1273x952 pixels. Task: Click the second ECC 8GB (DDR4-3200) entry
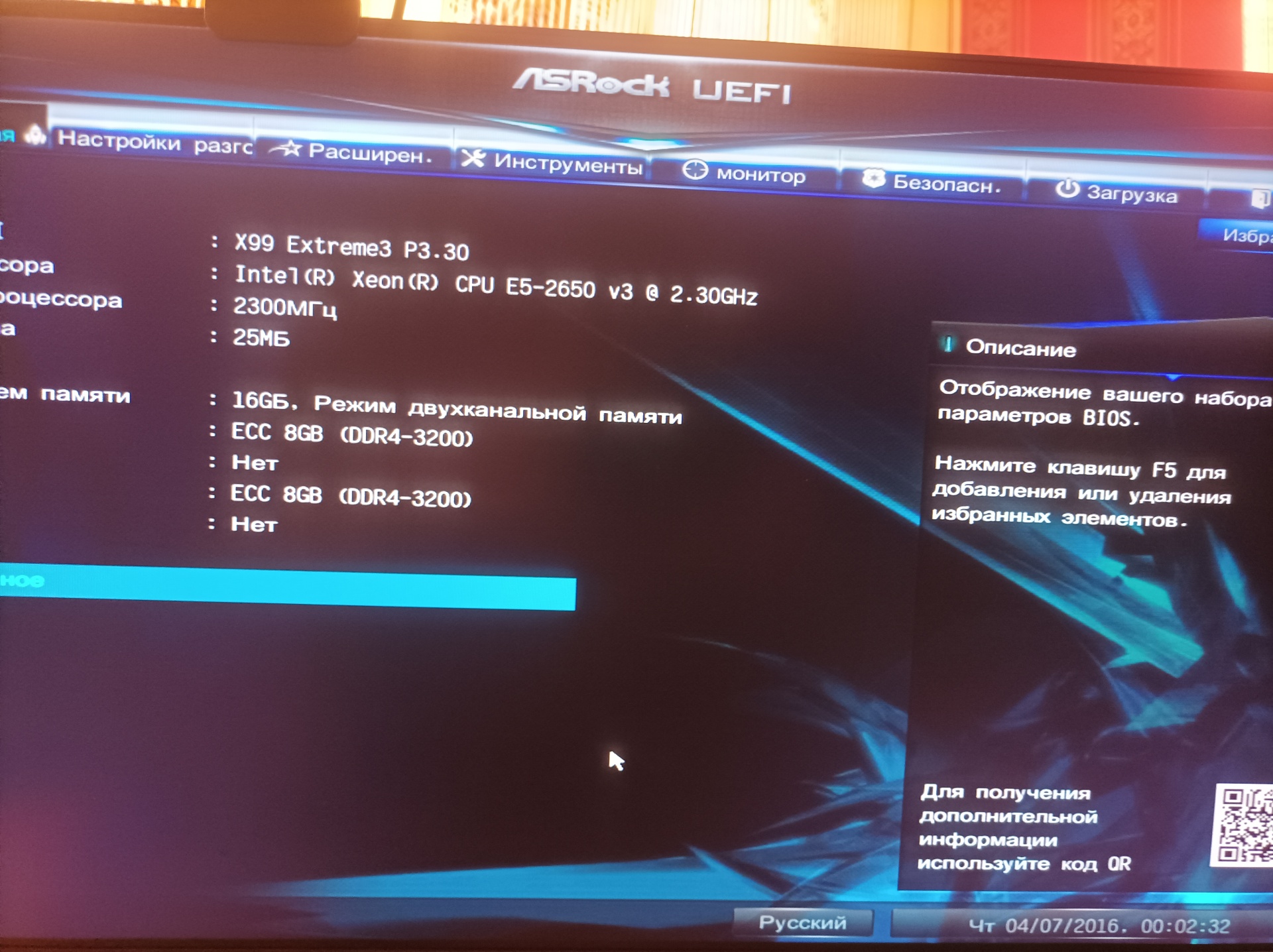pyautogui.click(x=350, y=496)
